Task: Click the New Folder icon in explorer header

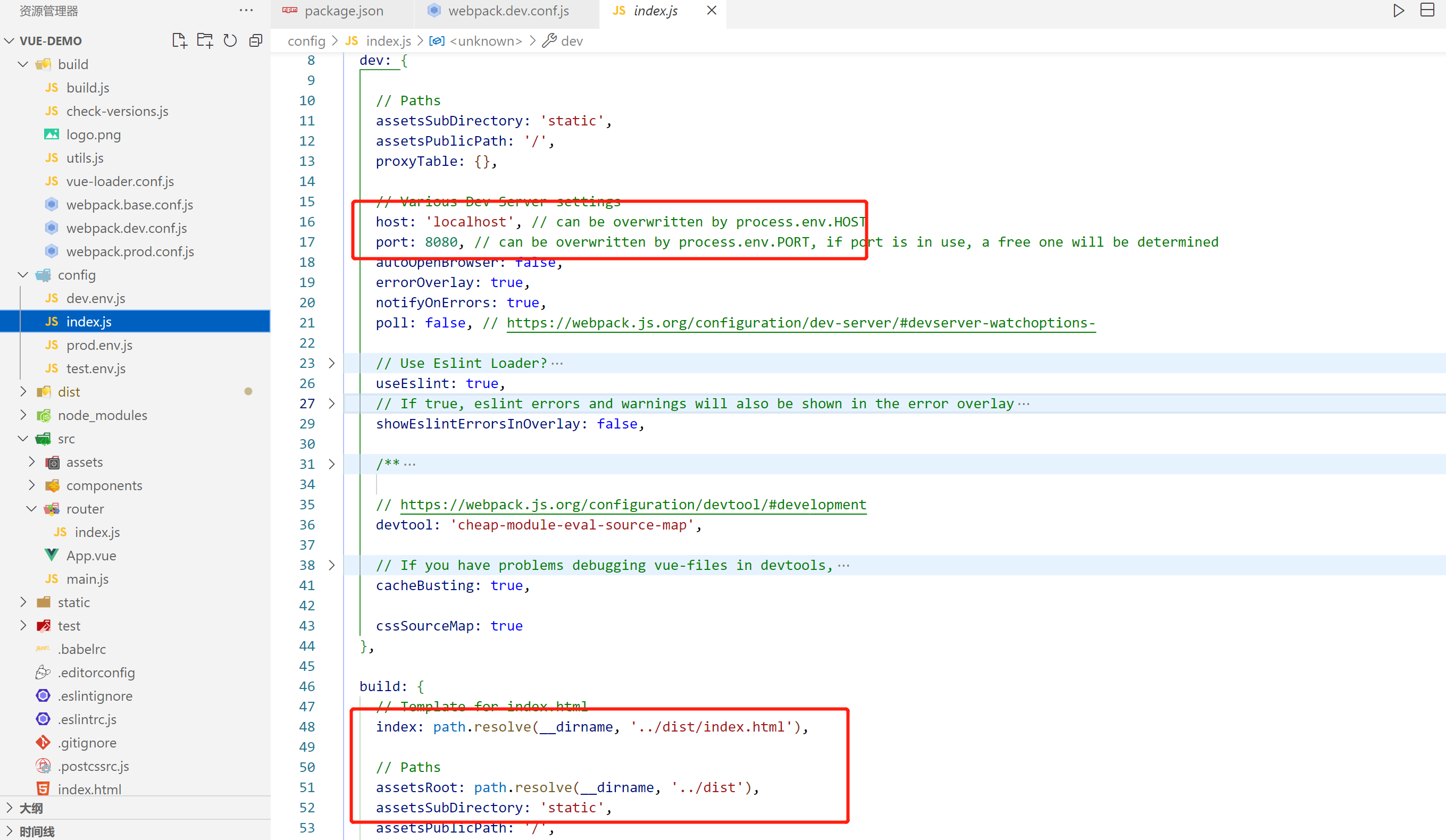Action: (204, 41)
